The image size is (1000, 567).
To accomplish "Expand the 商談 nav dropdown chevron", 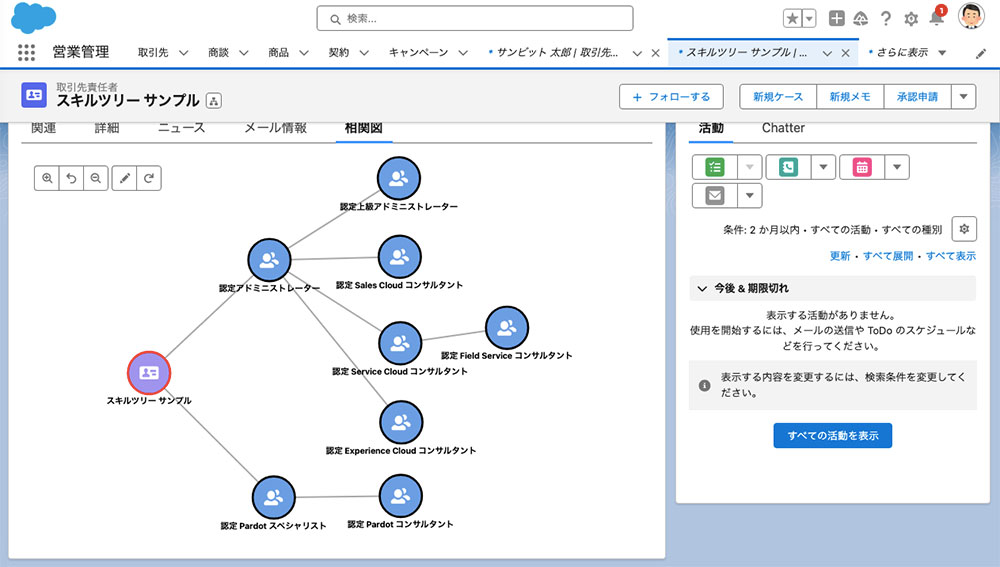I will [244, 53].
